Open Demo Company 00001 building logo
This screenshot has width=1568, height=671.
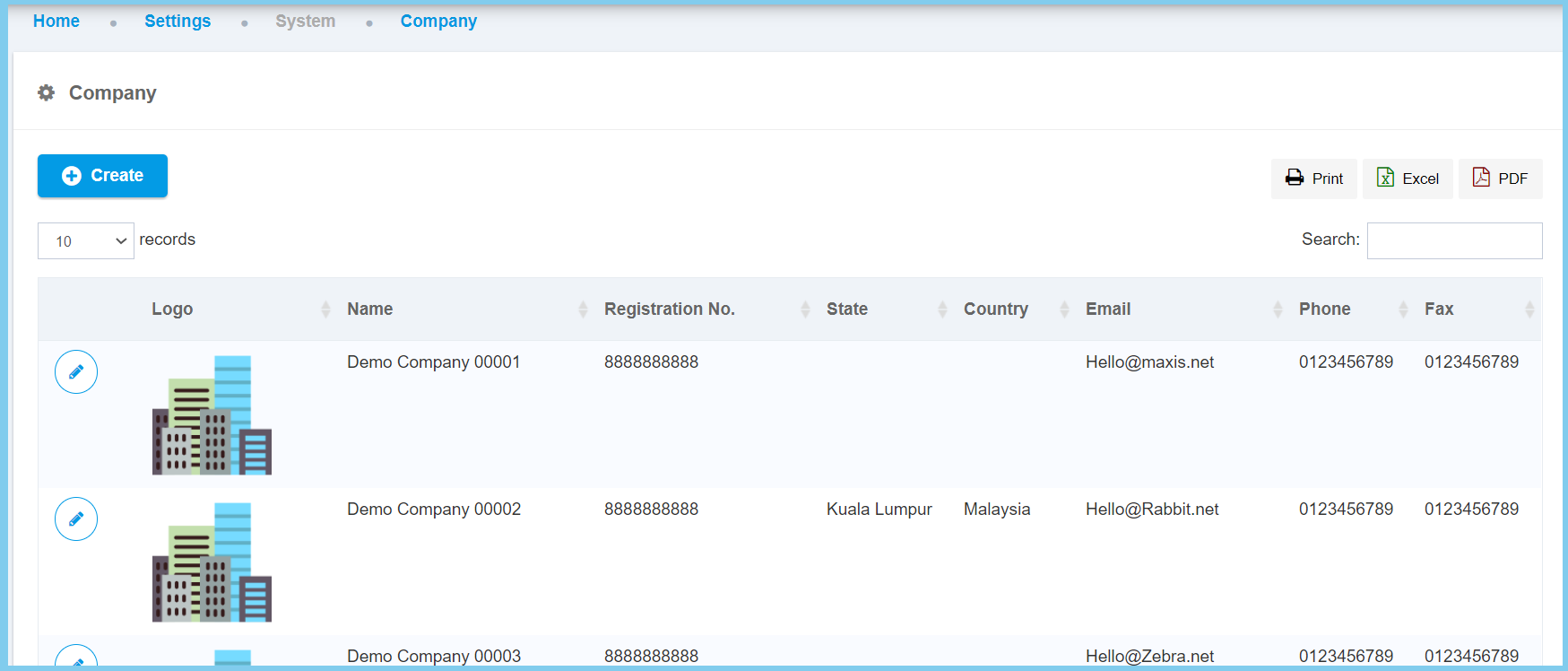(x=212, y=414)
